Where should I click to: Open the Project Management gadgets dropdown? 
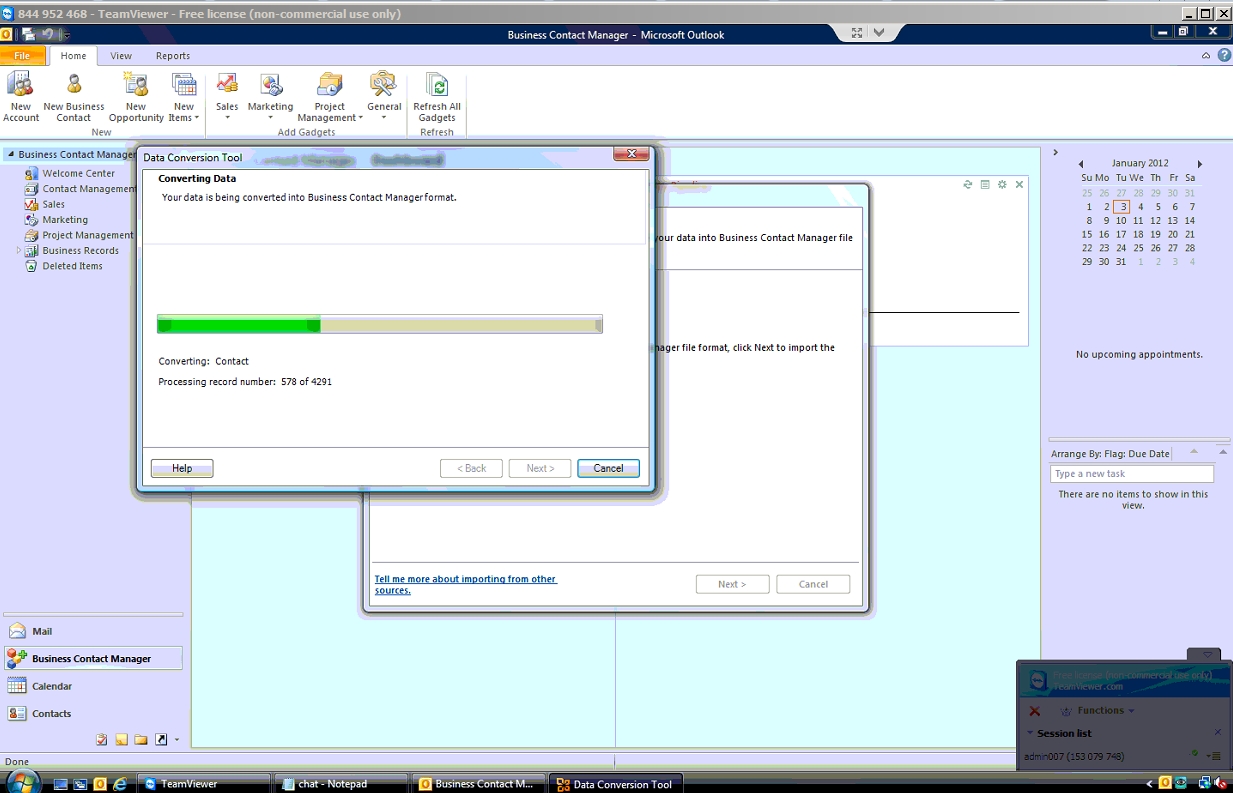point(330,97)
